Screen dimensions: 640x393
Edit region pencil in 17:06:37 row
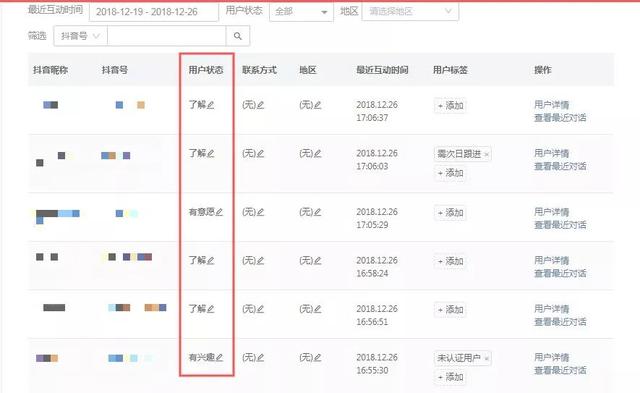[x=318, y=105]
